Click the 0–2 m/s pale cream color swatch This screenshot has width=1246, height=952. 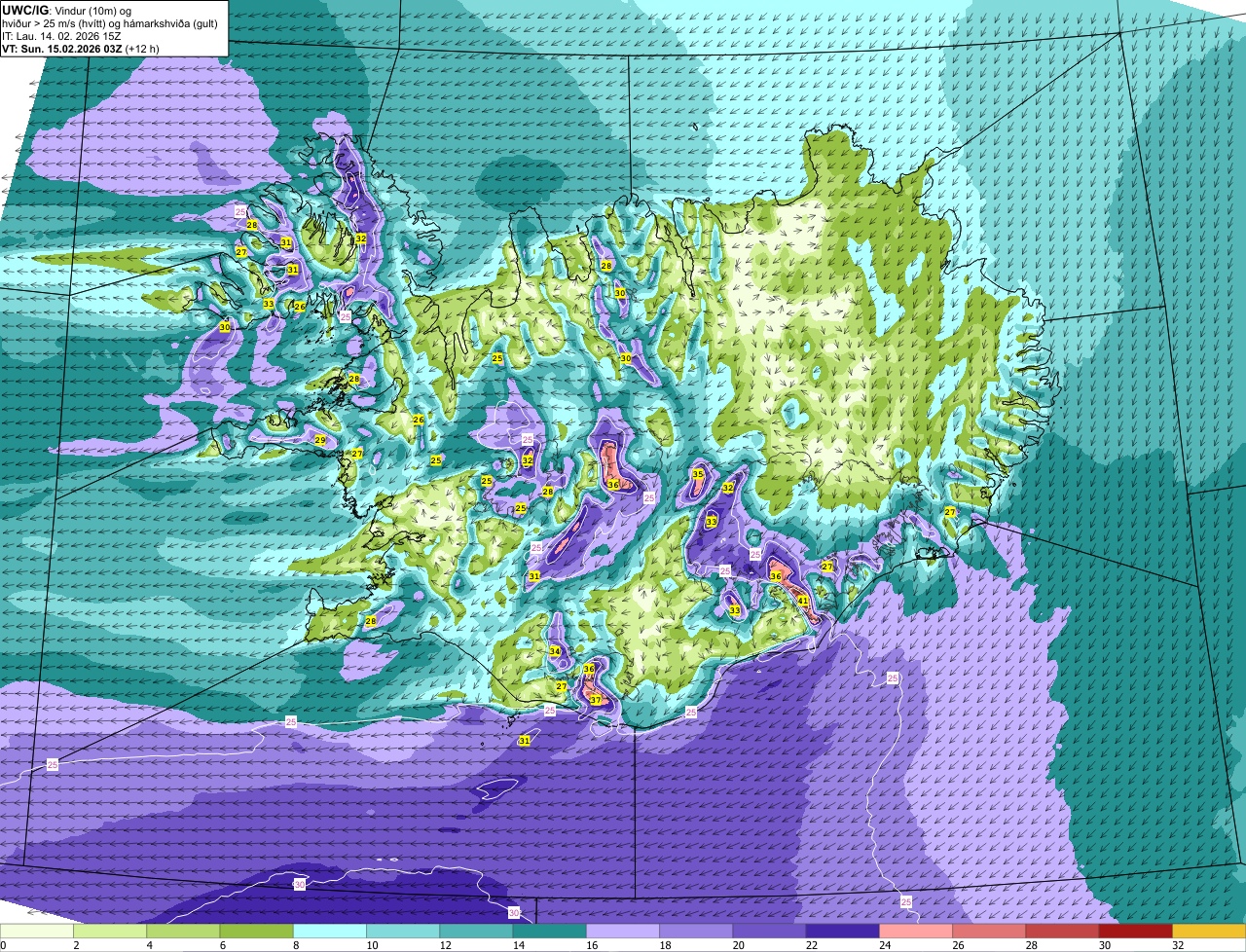[37, 931]
